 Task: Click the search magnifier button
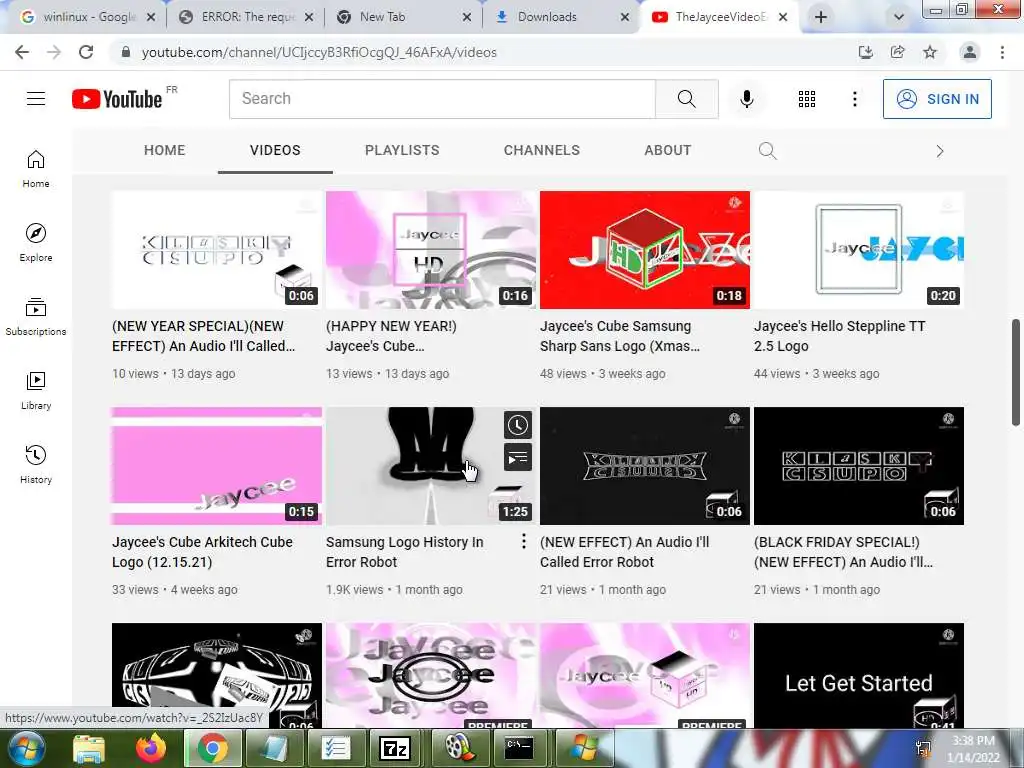tap(686, 99)
